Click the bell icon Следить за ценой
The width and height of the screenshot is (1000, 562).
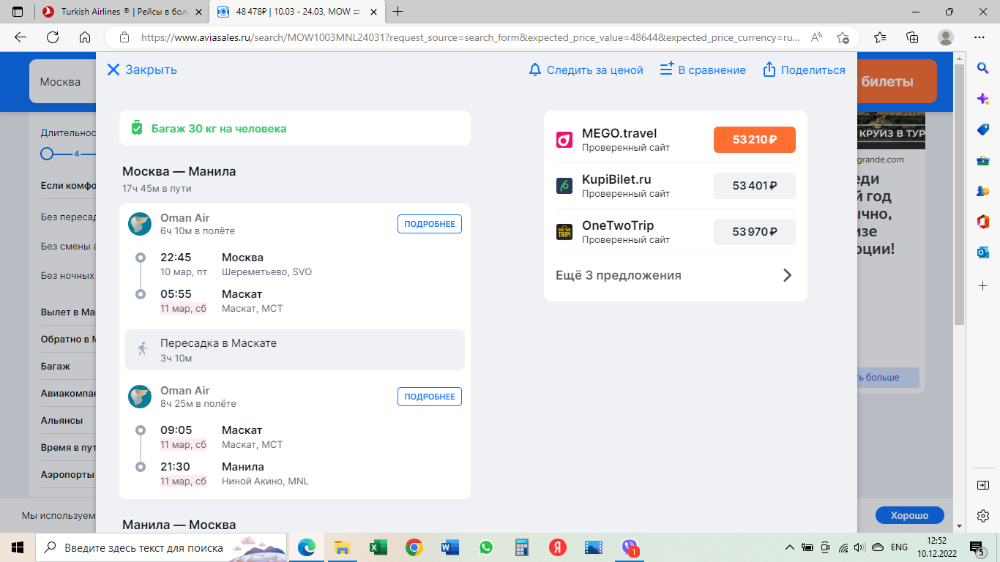[x=535, y=70]
